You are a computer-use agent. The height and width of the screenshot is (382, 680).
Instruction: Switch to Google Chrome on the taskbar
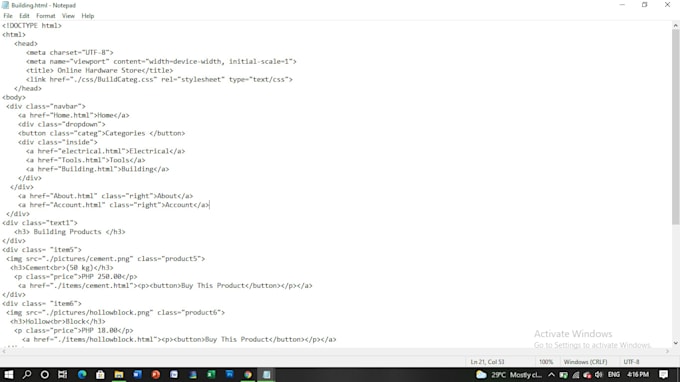248,375
